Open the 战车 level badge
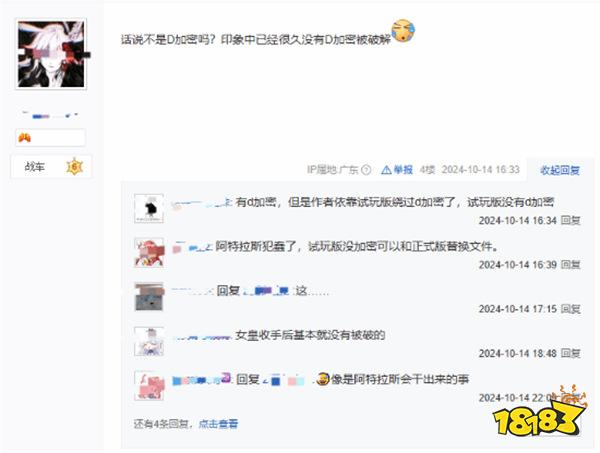Viewport: 600px width, 453px height. click(51, 167)
